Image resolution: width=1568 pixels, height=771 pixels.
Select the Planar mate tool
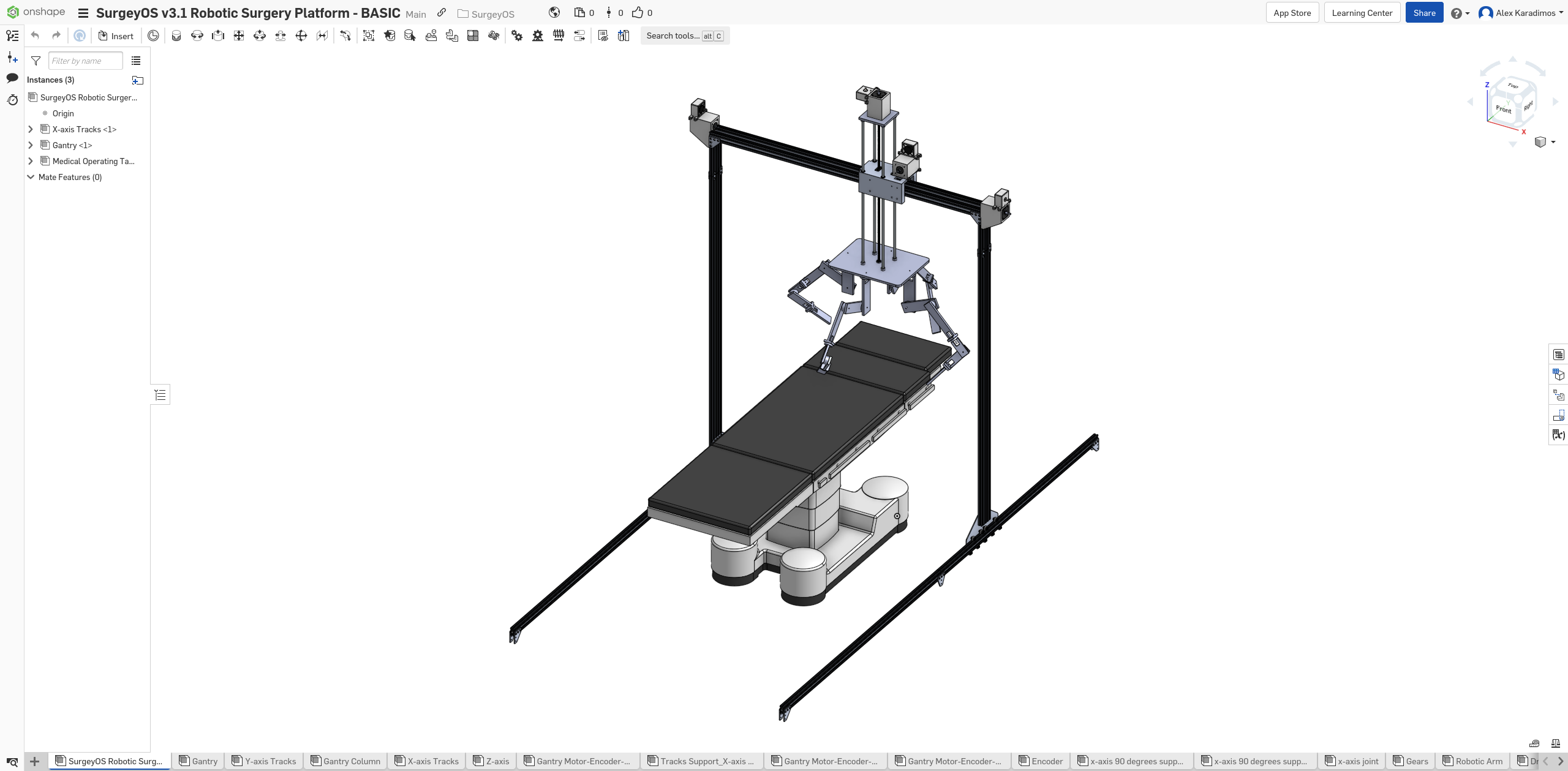239,36
